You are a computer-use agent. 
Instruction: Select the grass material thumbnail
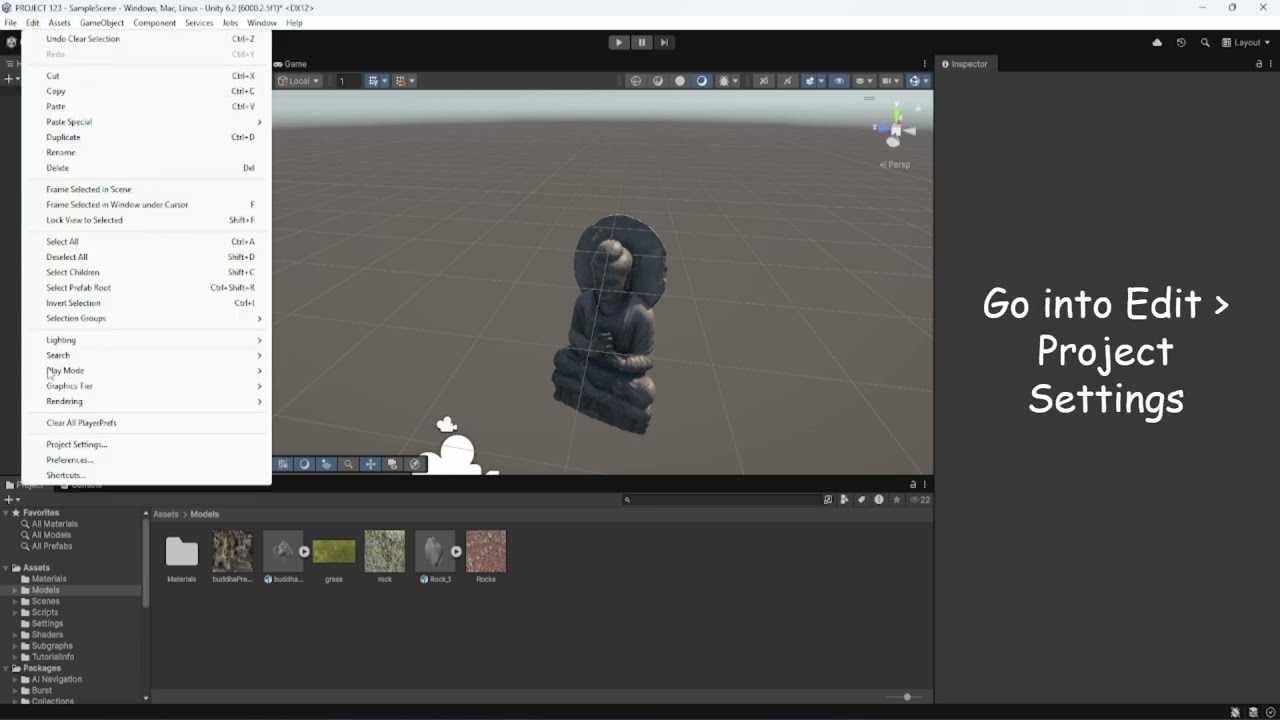coord(334,551)
